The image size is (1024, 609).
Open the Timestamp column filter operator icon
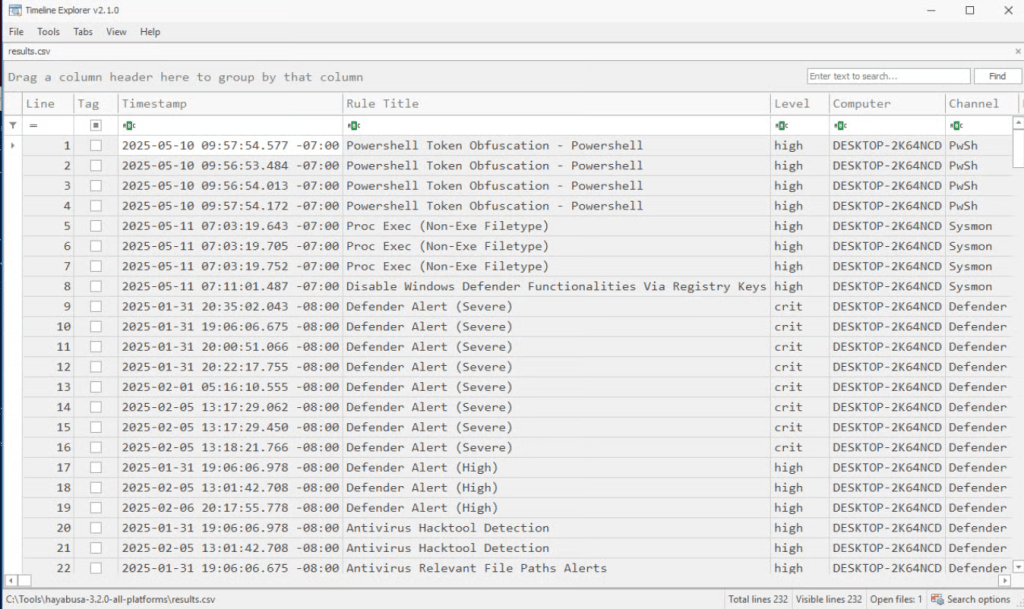tap(128, 126)
